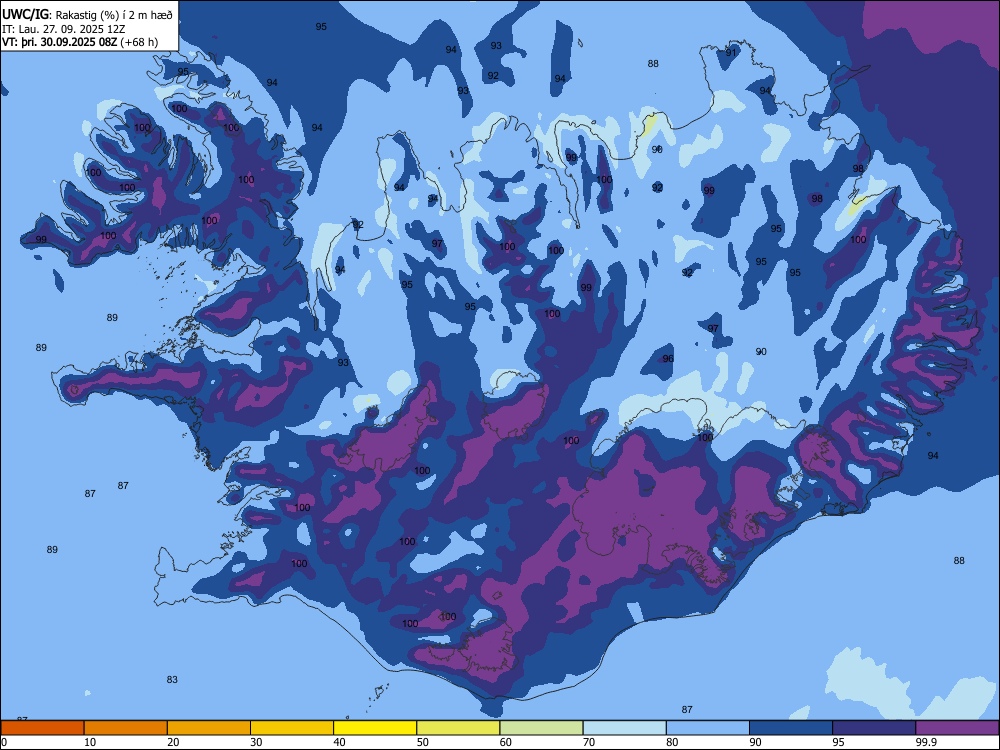Screen dimensions: 1000x750
Task: Select the orange 10–20 legend swatch
Action: click(126, 728)
